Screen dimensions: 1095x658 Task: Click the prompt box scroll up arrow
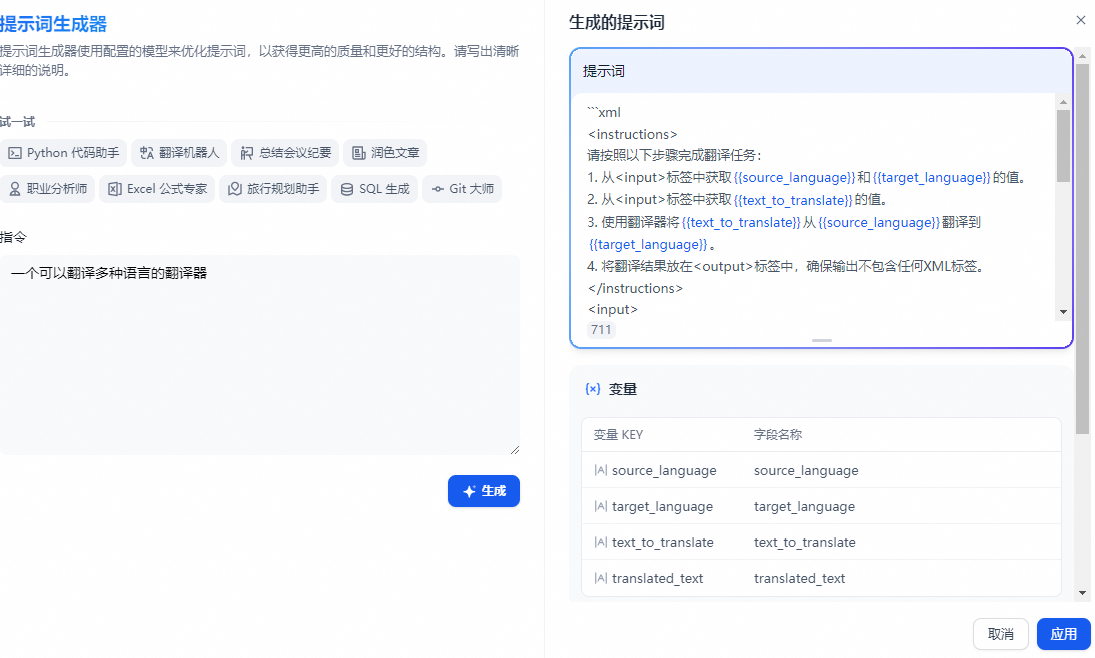point(1063,102)
